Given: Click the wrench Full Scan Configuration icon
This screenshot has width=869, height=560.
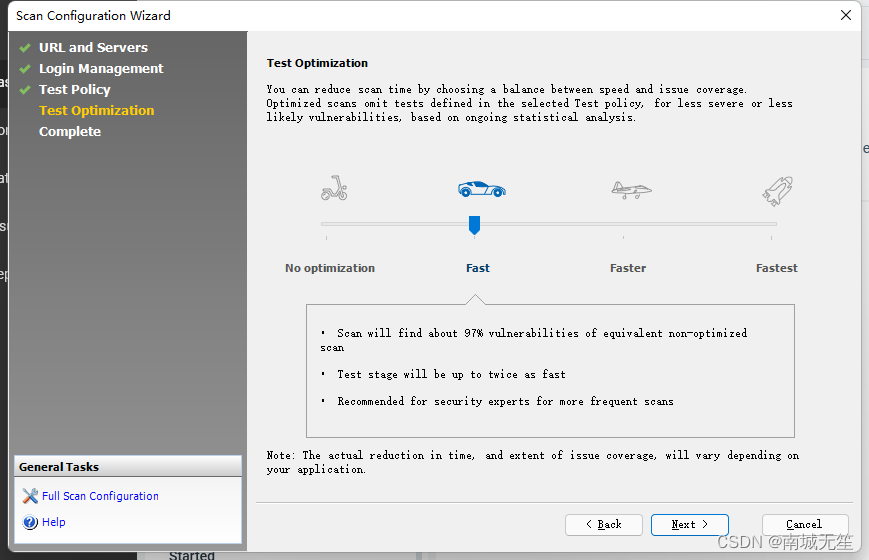Looking at the screenshot, I should point(30,496).
